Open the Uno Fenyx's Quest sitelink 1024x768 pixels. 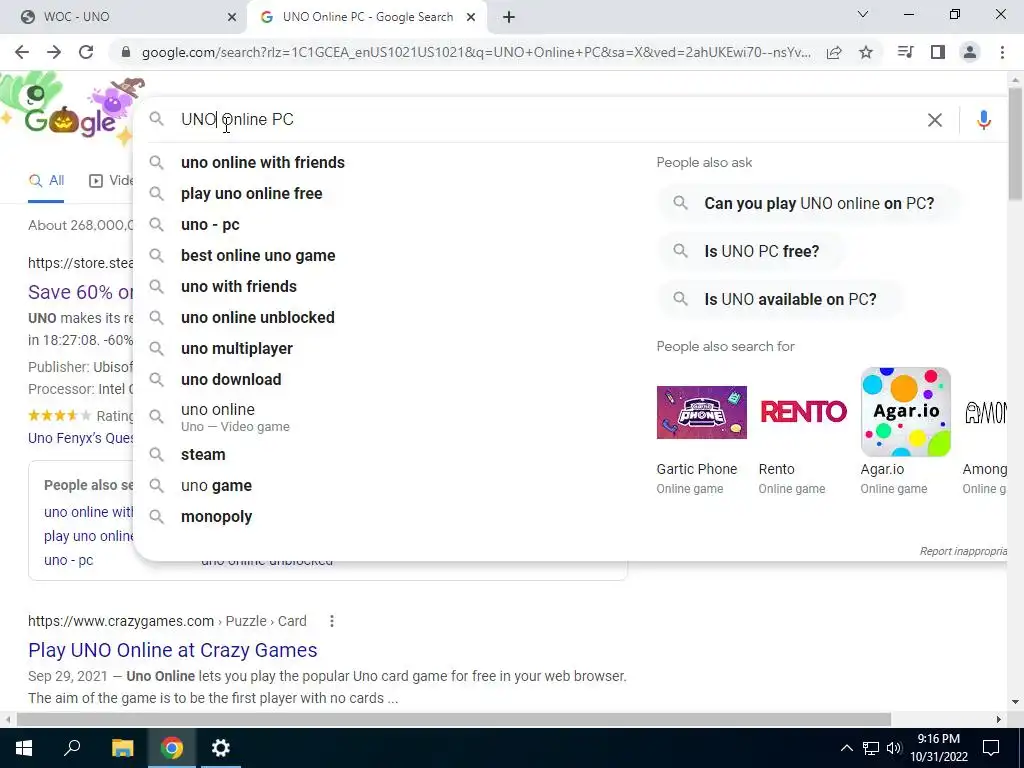(x=80, y=438)
